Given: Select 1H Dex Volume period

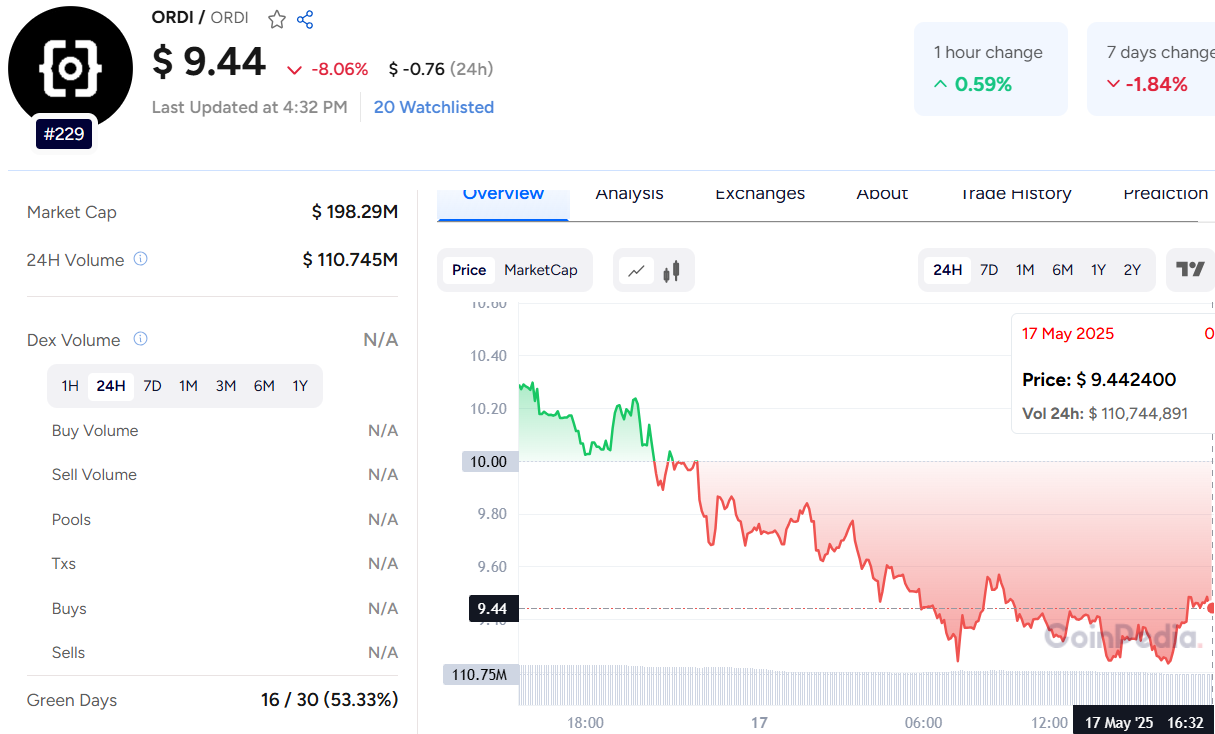Looking at the screenshot, I should [70, 386].
